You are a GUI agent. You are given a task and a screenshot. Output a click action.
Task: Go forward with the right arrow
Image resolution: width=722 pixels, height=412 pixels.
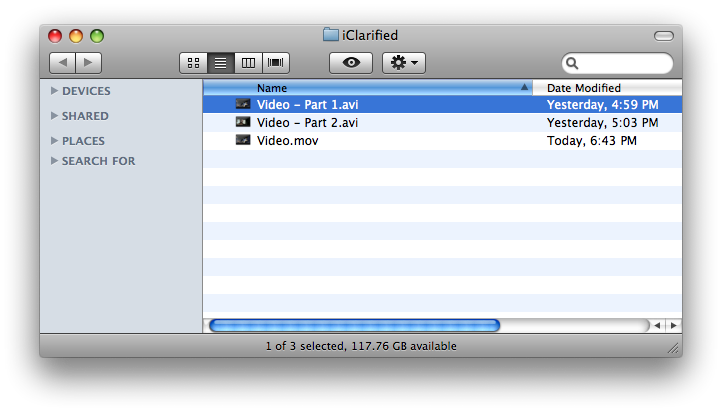point(88,63)
